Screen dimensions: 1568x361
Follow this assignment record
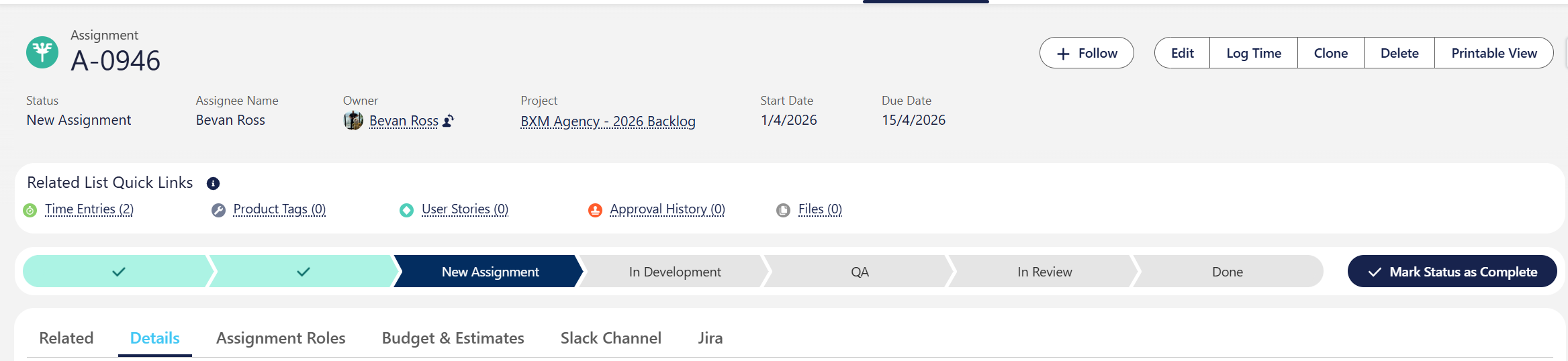tap(1087, 53)
